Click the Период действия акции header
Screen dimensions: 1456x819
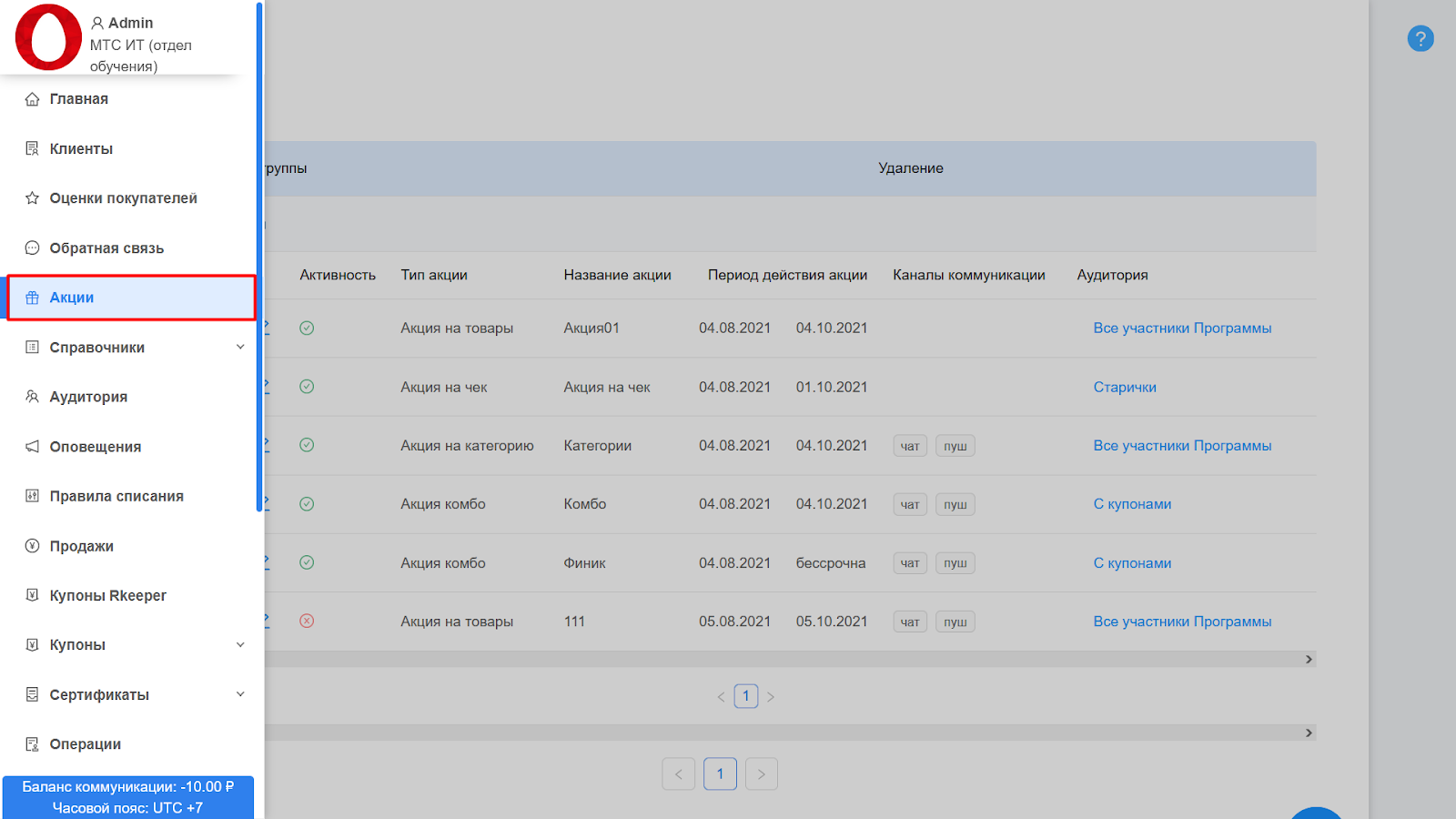click(787, 275)
